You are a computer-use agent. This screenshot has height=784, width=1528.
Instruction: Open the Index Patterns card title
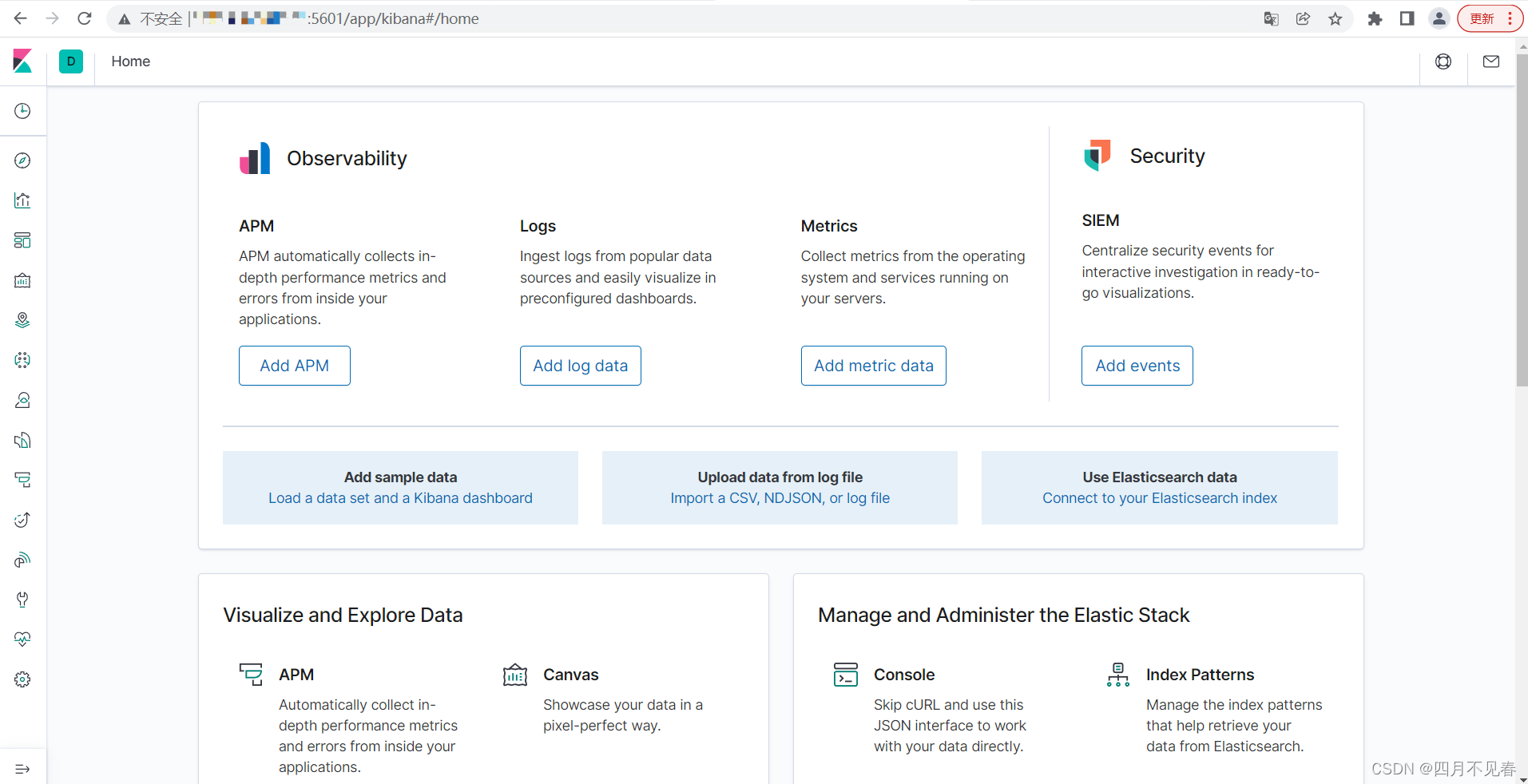(x=1201, y=675)
